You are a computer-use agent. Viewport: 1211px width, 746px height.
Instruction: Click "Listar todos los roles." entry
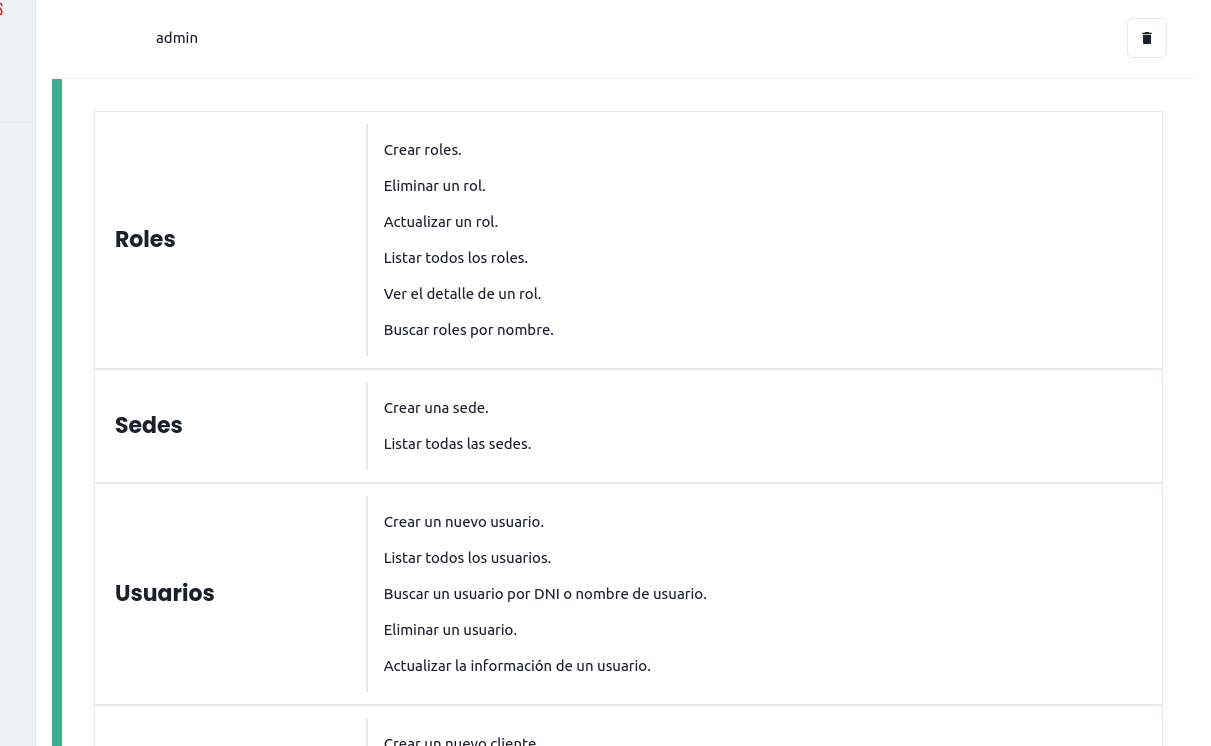455,258
